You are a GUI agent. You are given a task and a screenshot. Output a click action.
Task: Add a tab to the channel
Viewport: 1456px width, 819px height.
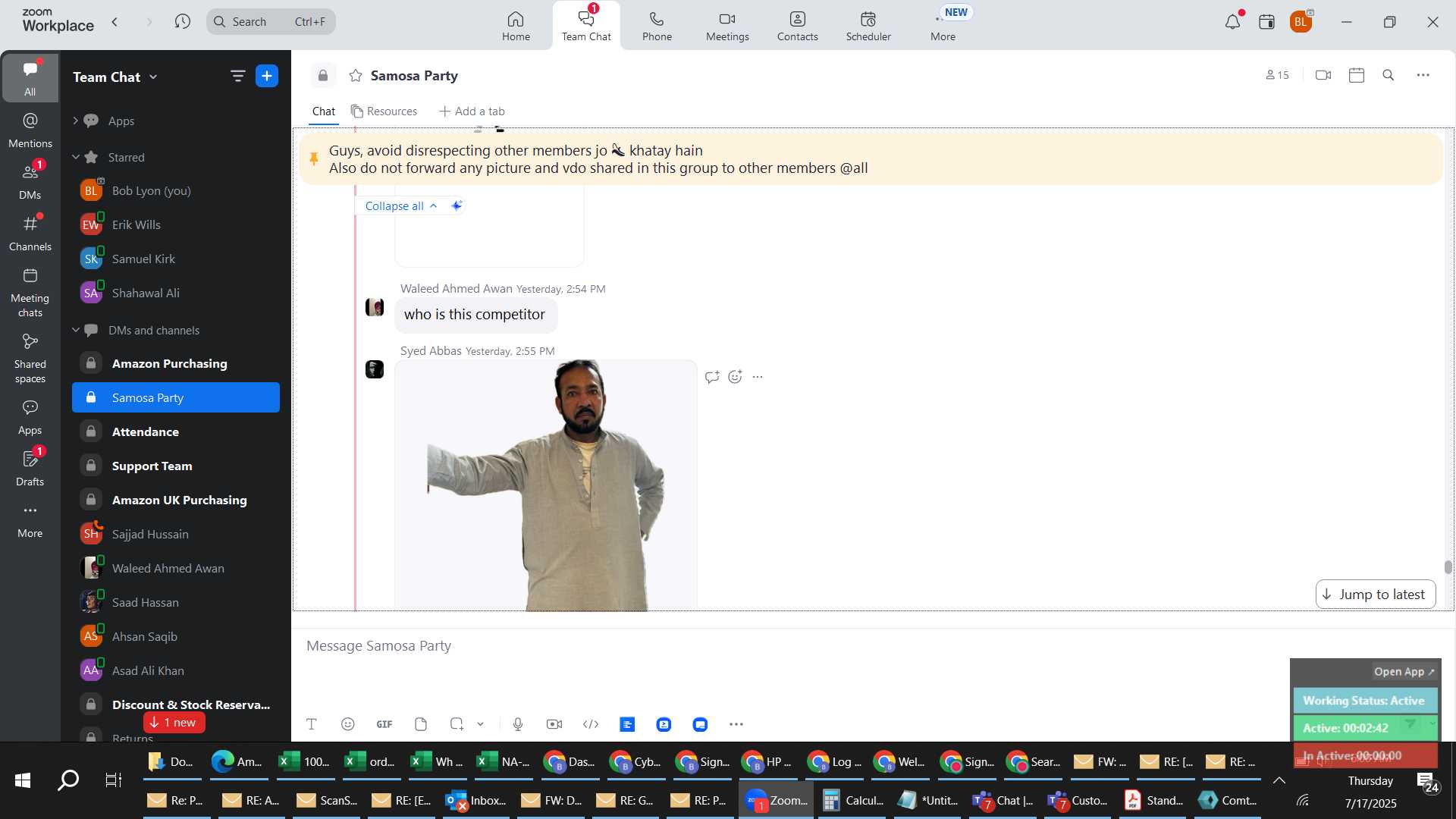tap(472, 111)
